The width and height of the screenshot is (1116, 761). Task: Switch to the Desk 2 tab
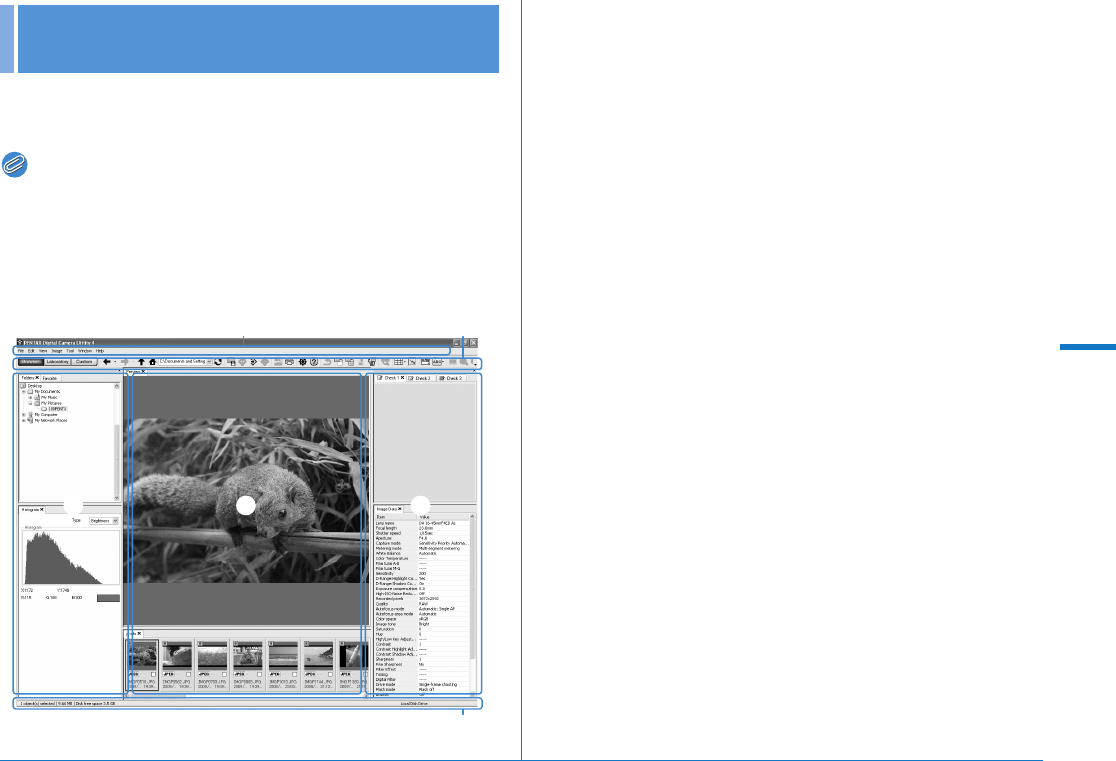(421, 378)
